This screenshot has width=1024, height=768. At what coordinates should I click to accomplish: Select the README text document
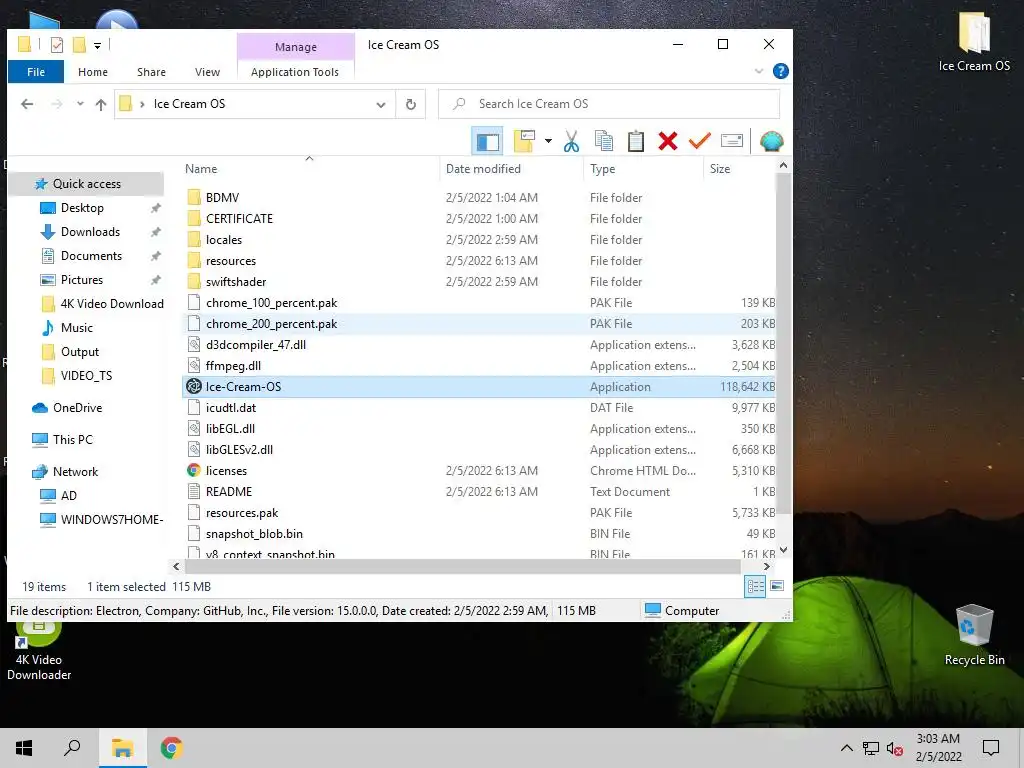[229, 492]
